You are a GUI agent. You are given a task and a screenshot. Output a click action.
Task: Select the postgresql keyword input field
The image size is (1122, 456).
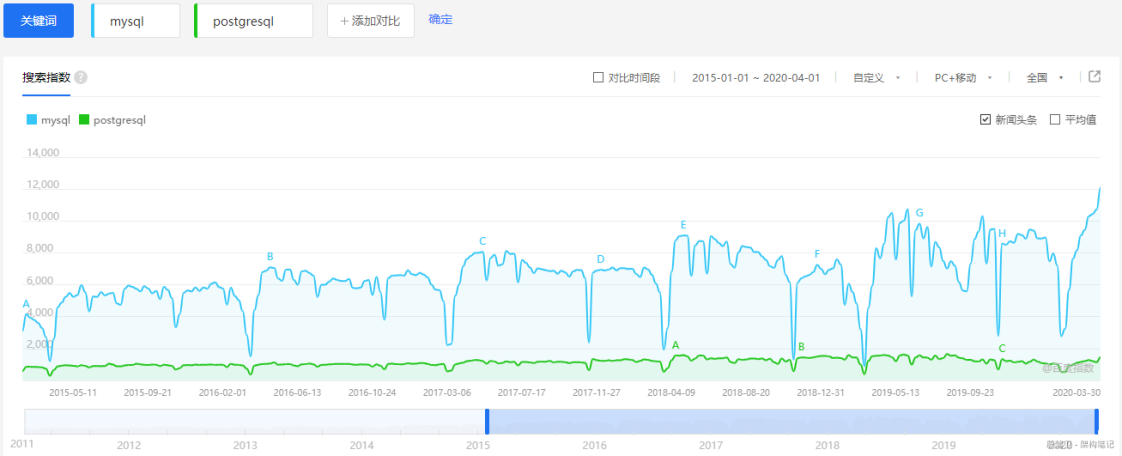click(253, 21)
